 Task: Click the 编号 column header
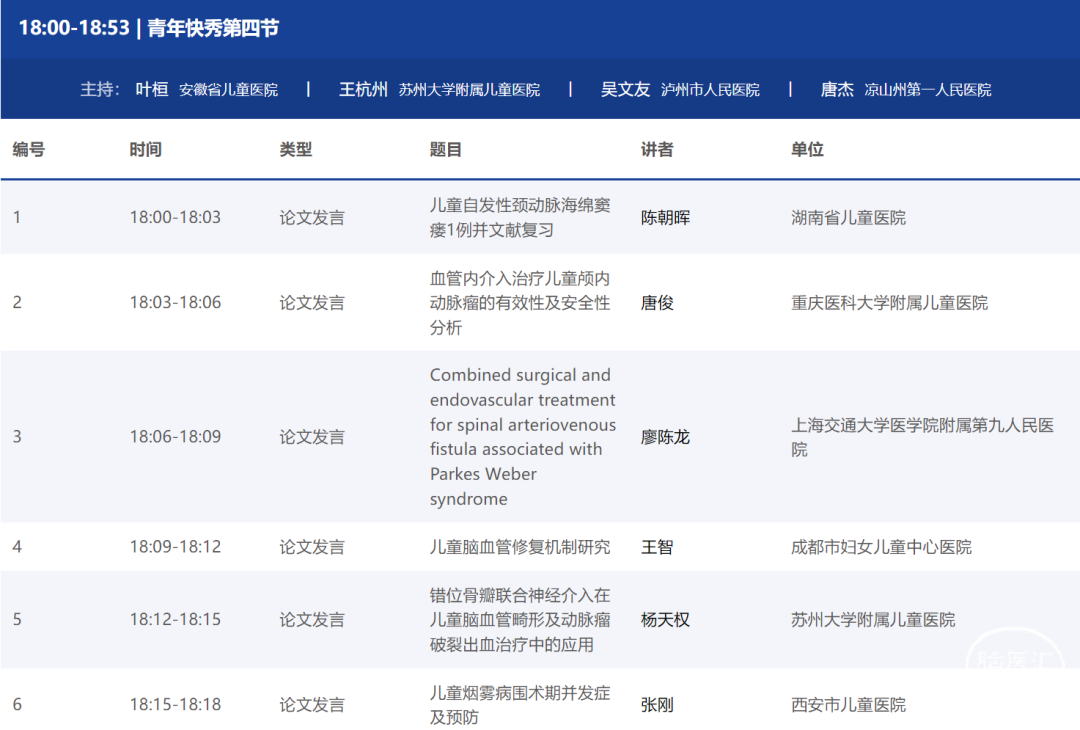pyautogui.click(x=29, y=149)
